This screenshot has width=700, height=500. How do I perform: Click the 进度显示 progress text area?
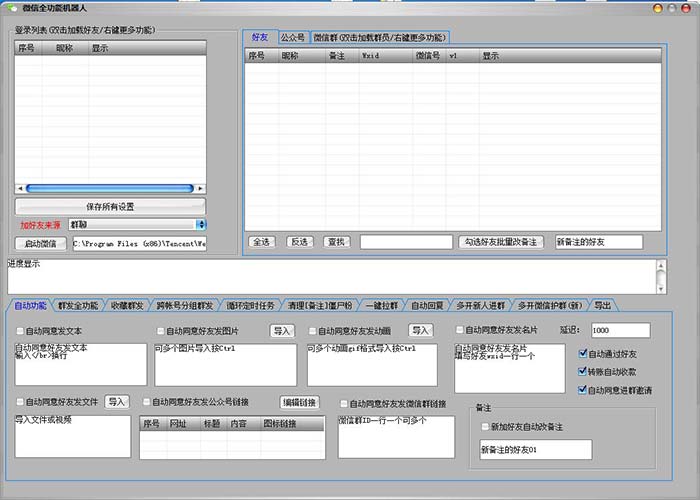pos(332,277)
